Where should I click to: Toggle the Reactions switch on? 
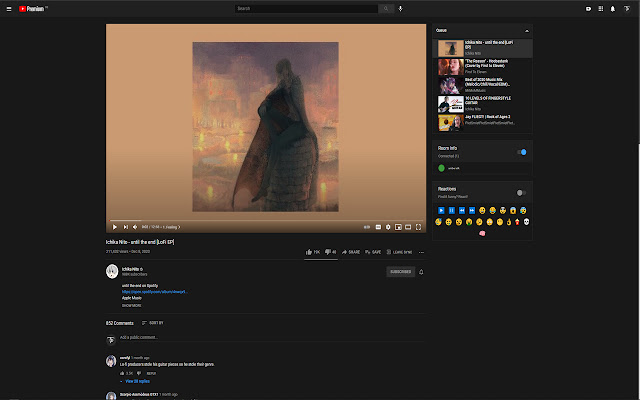(x=521, y=193)
